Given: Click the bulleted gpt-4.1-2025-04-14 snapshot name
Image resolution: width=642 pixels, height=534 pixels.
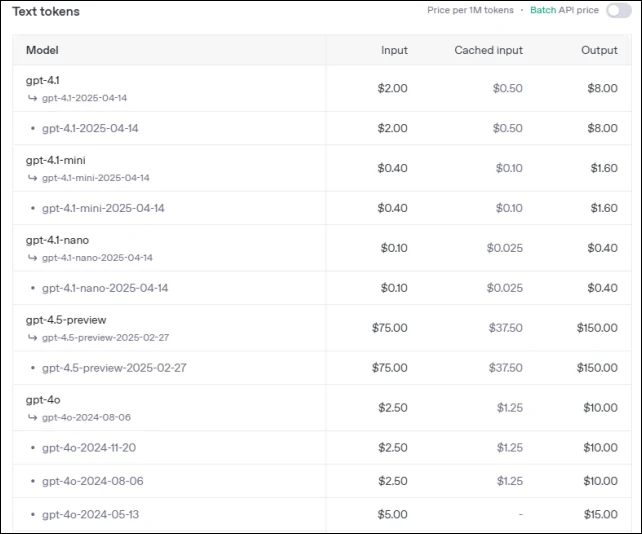Looking at the screenshot, I should pos(90,128).
